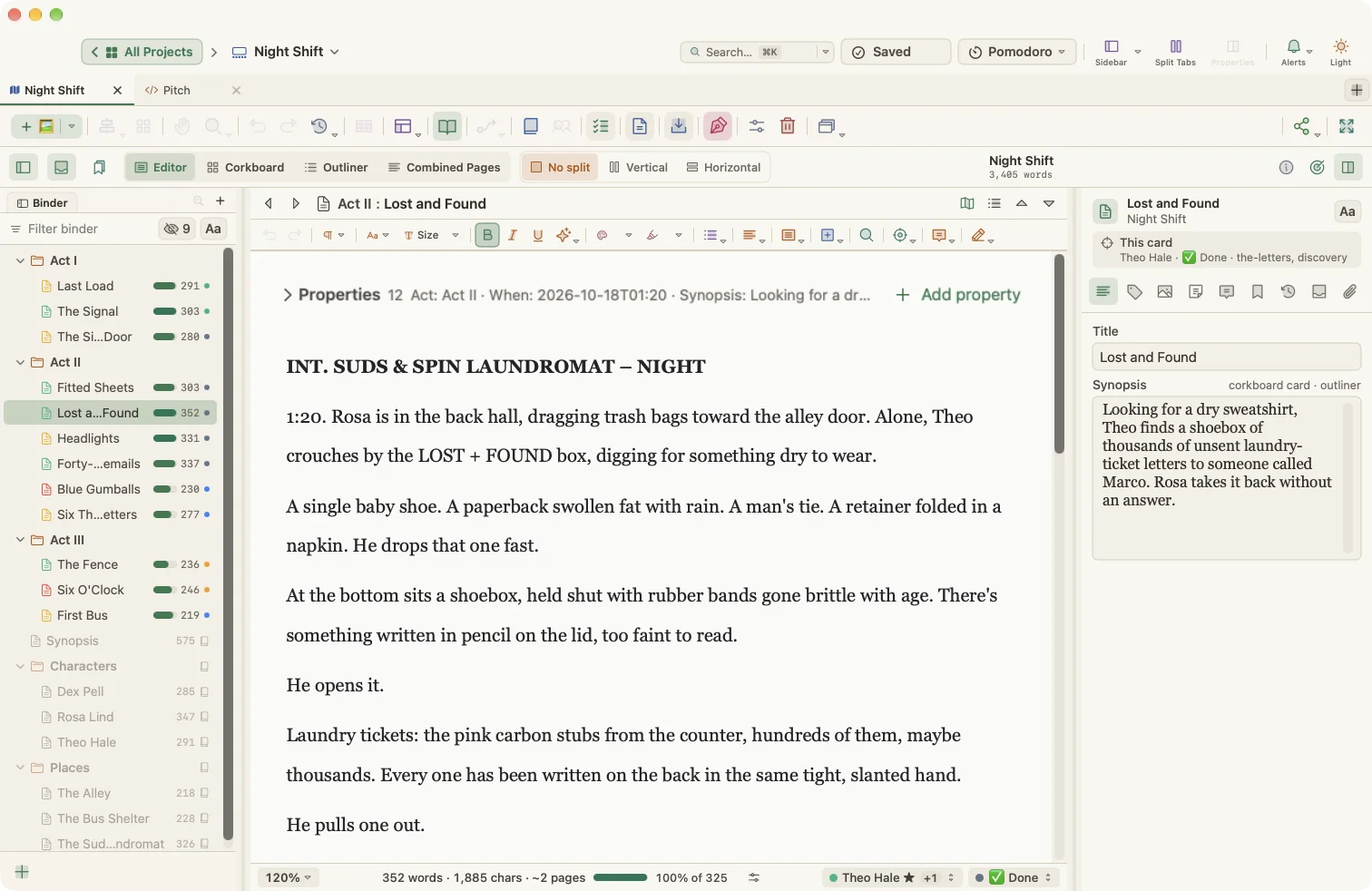Viewport: 1372px width, 891px height.
Task: Open the Alerts bell
Action: click(x=1294, y=52)
